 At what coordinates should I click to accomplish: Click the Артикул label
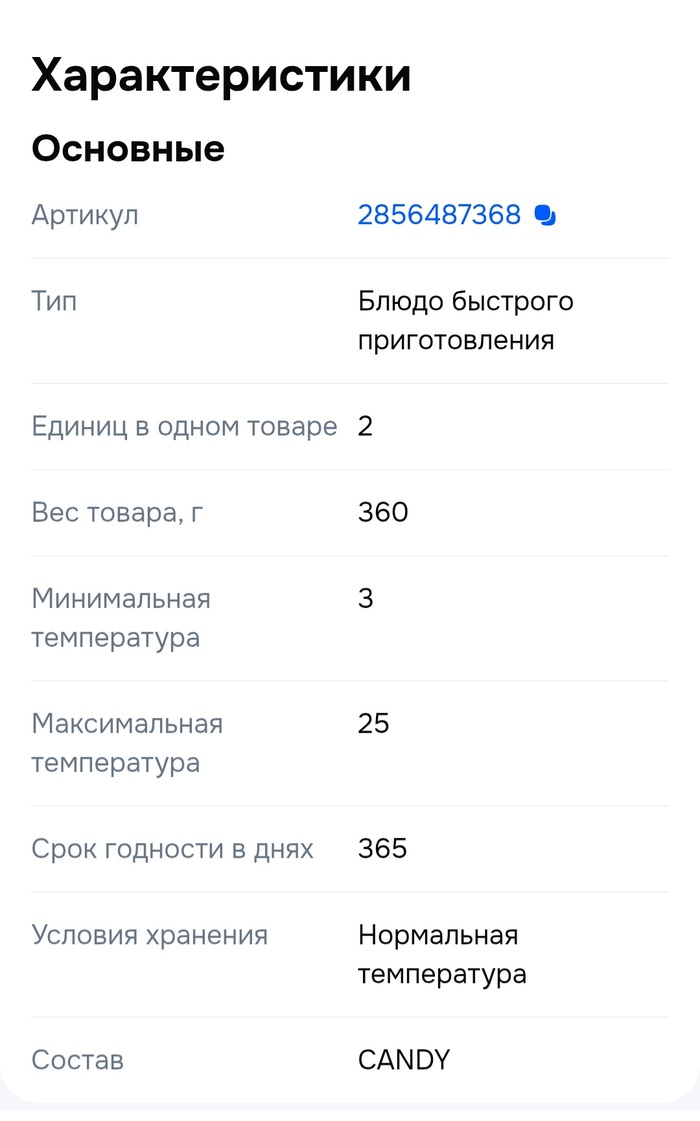click(85, 215)
